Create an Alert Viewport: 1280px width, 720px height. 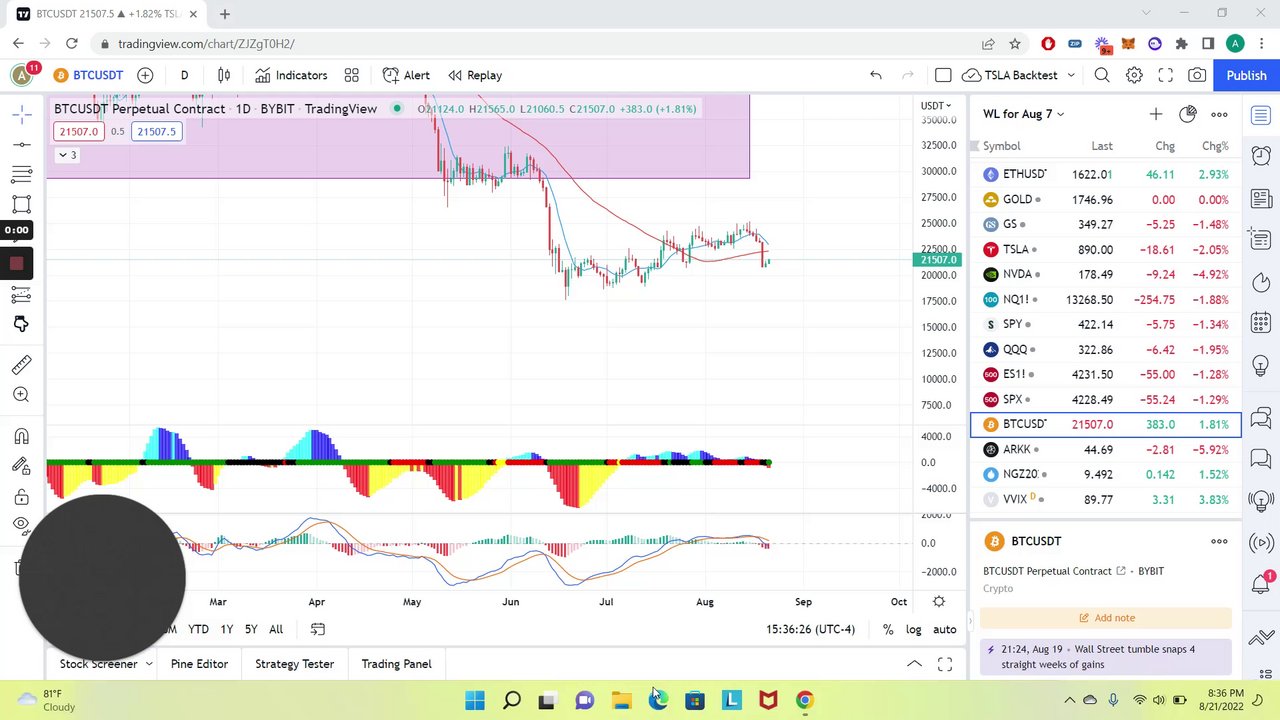406,75
